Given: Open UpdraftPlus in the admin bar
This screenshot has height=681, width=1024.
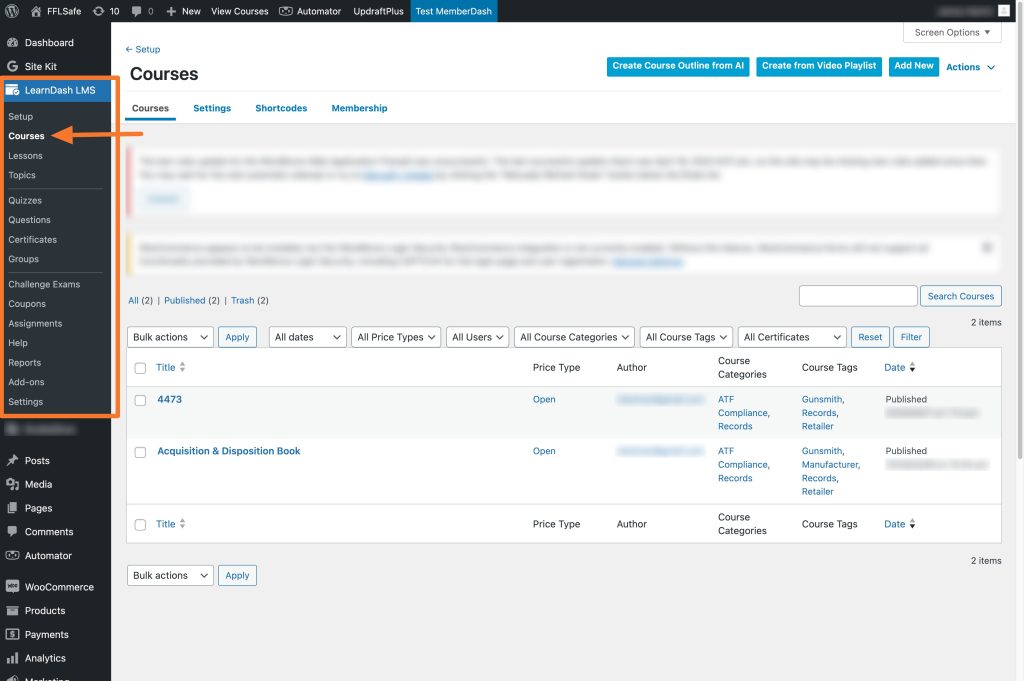Looking at the screenshot, I should [378, 11].
